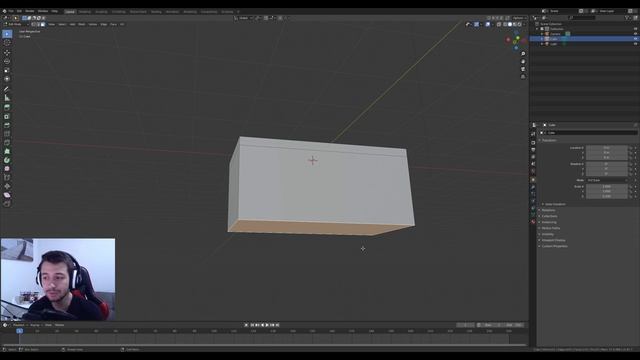Click the Rotation Z value field
Screen dimensions: 640x360
(607, 173)
